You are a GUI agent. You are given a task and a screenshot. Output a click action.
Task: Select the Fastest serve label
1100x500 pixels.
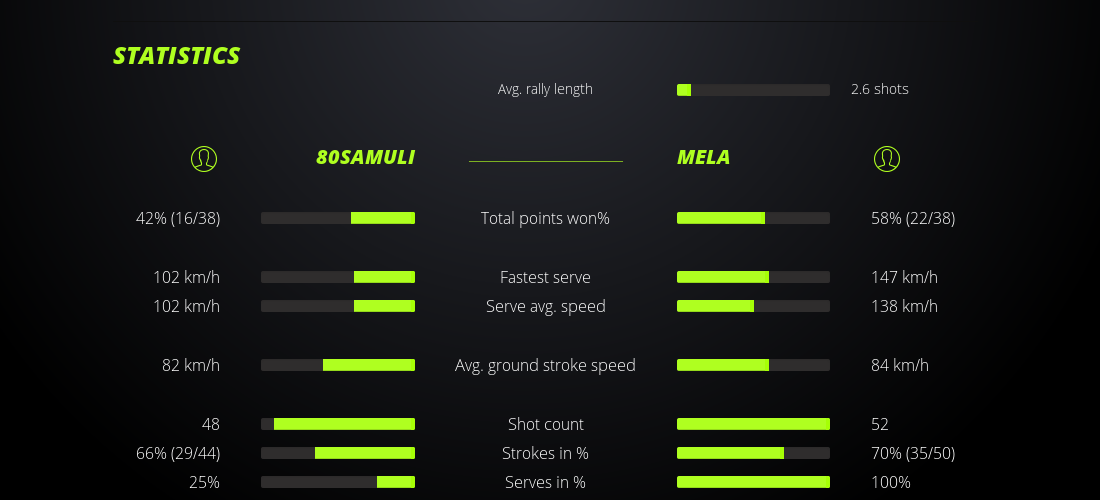click(x=545, y=277)
